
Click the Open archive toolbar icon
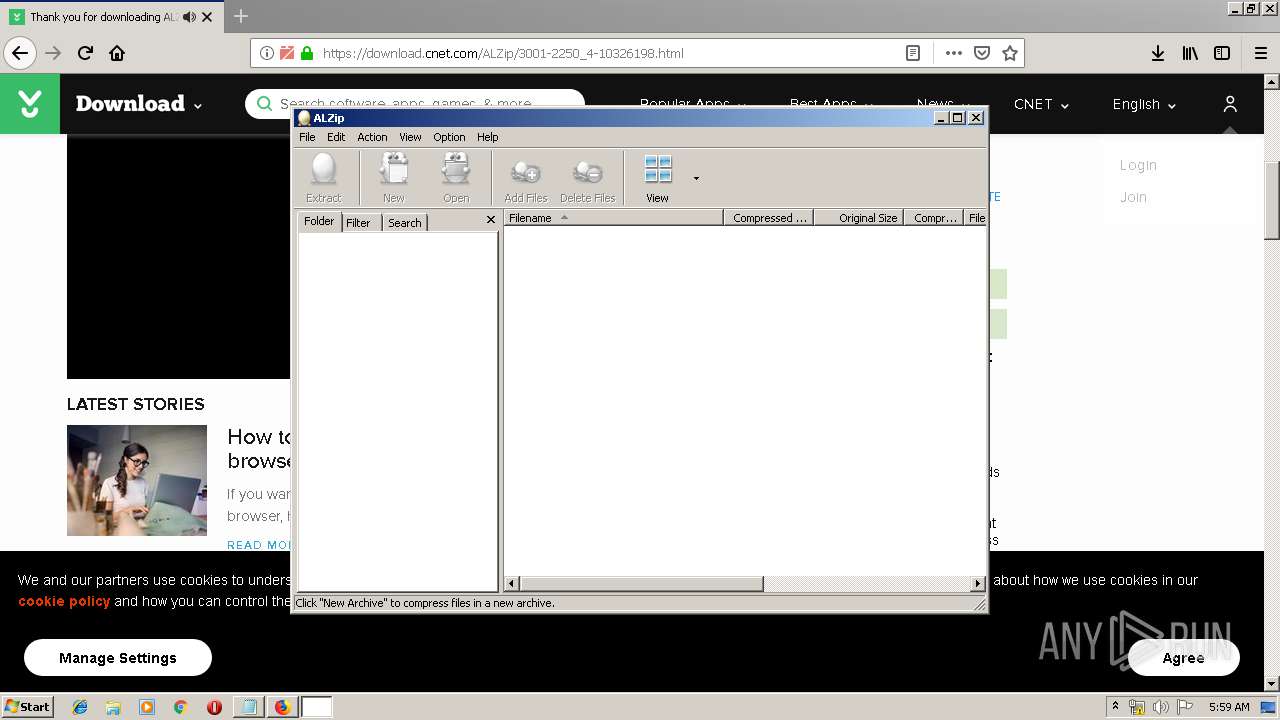(x=456, y=178)
